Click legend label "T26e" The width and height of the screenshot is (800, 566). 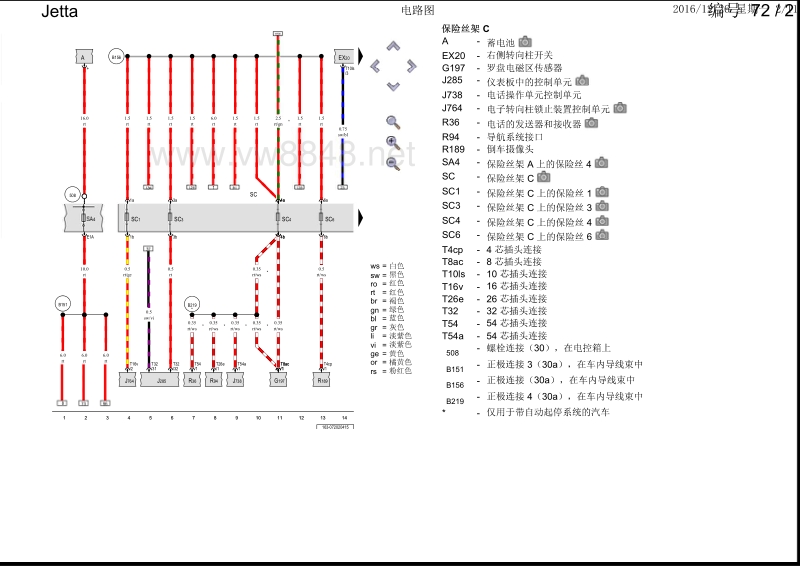coord(453,299)
